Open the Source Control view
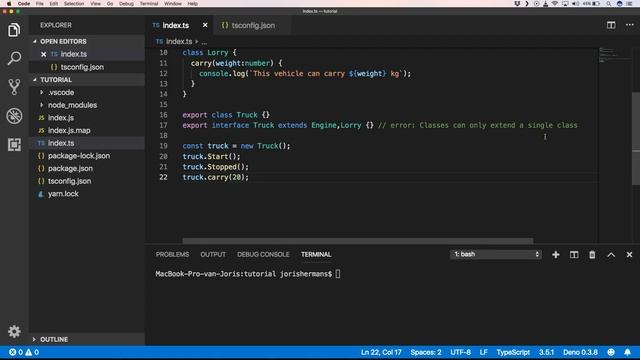640x360 pixels. pyautogui.click(x=14, y=87)
